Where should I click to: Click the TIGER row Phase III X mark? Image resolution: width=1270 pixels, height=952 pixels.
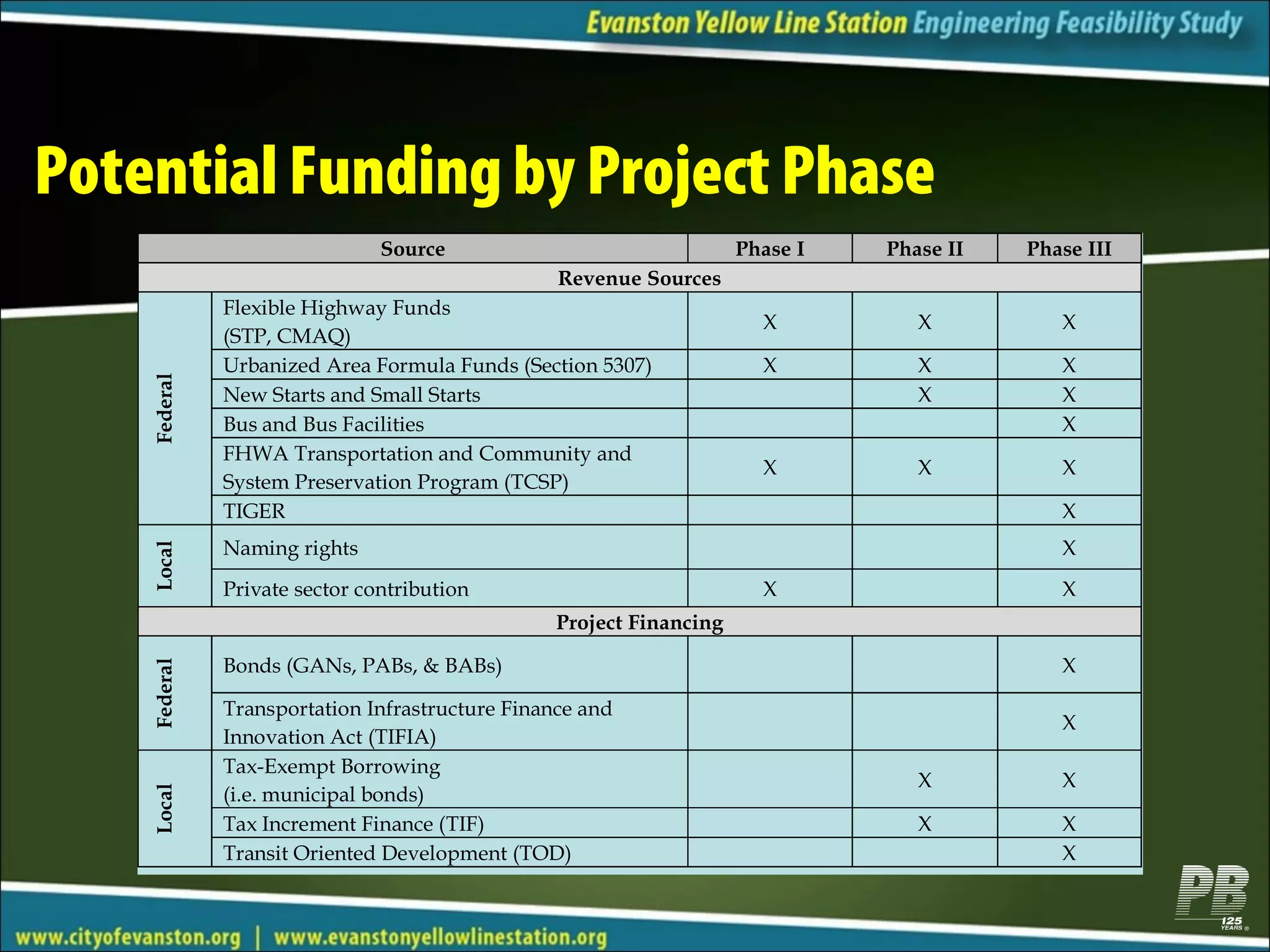click(x=1069, y=511)
